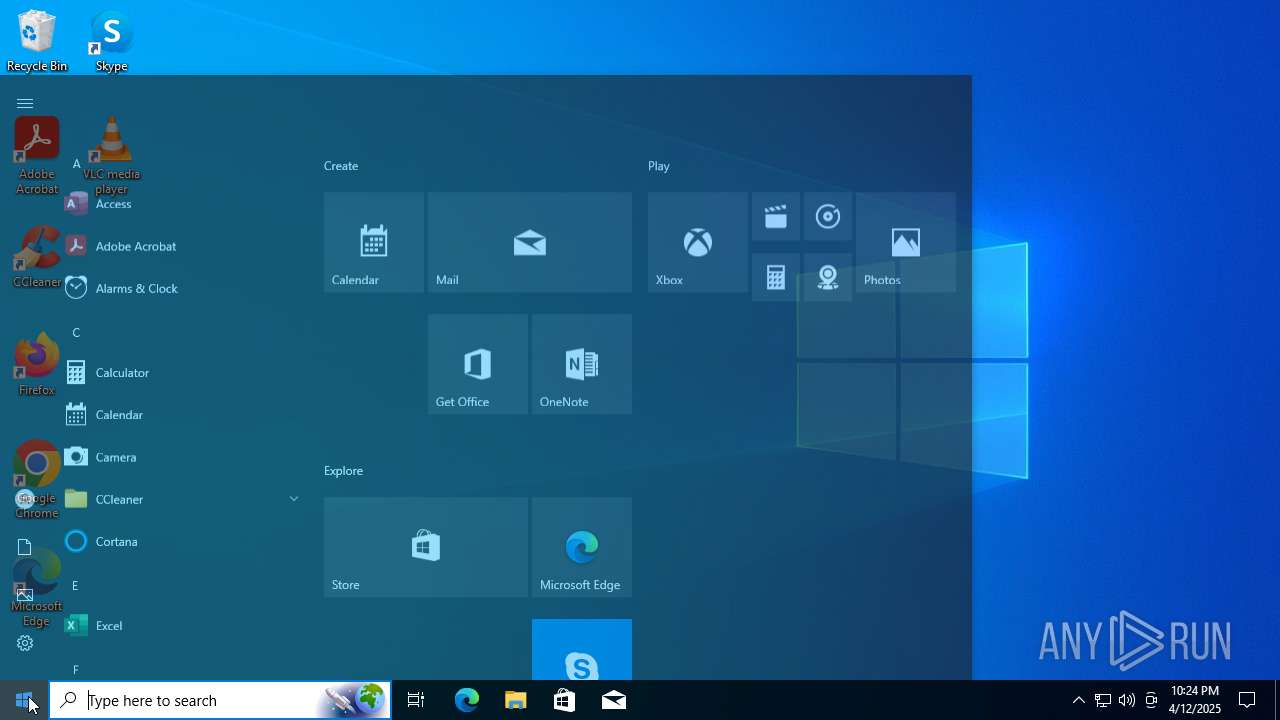Launch the Get Office tile
This screenshot has height=720, width=1280.
point(478,364)
